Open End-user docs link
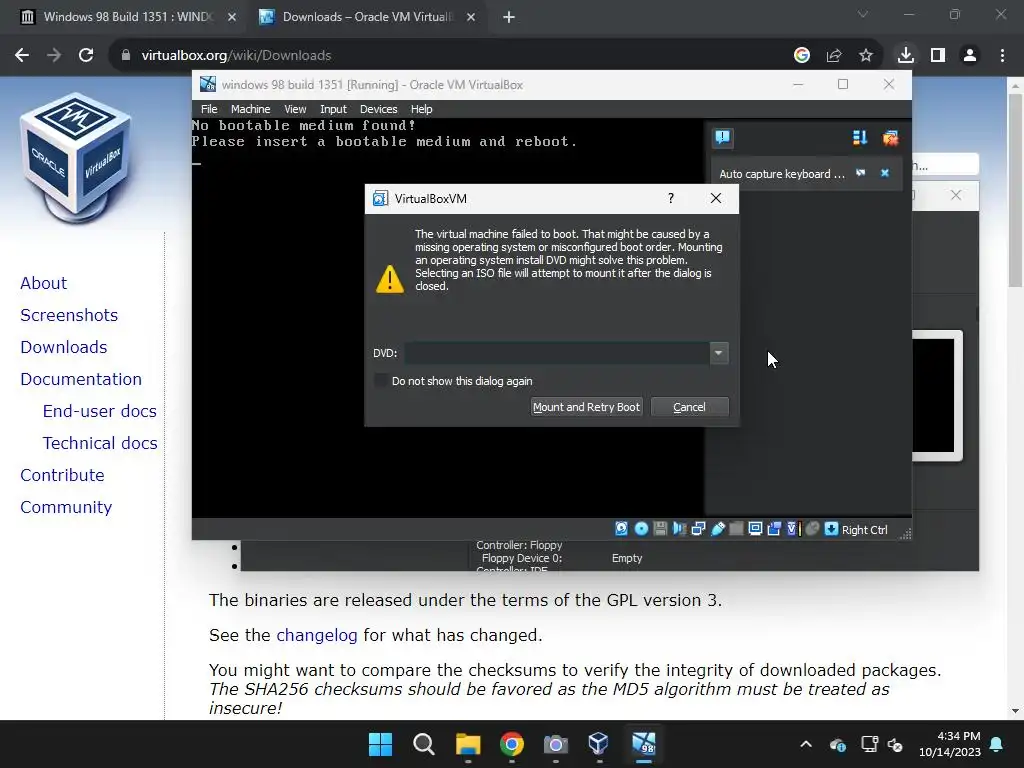The image size is (1024, 768). (99, 411)
